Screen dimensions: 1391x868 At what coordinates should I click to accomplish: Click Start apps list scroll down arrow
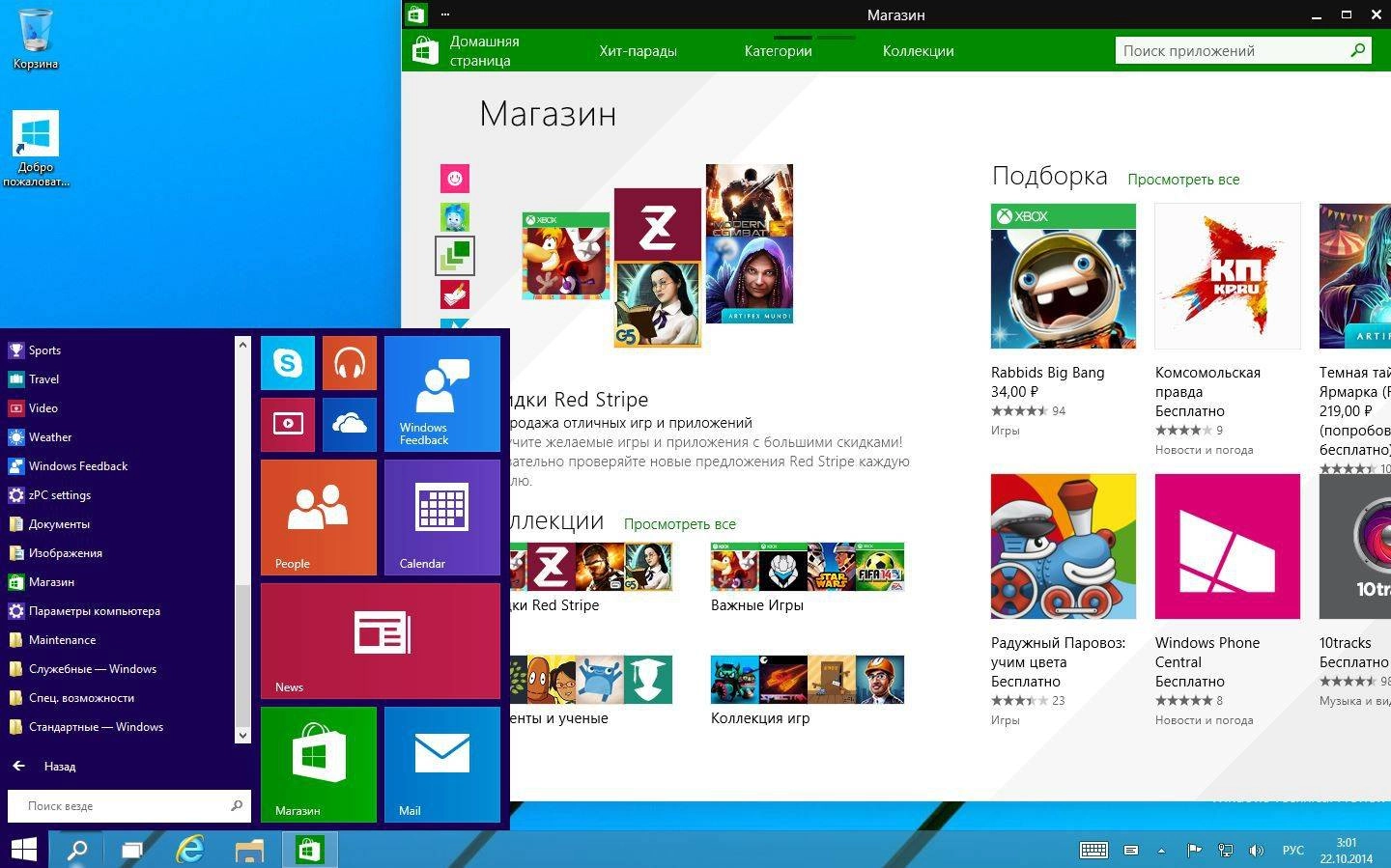(x=242, y=735)
